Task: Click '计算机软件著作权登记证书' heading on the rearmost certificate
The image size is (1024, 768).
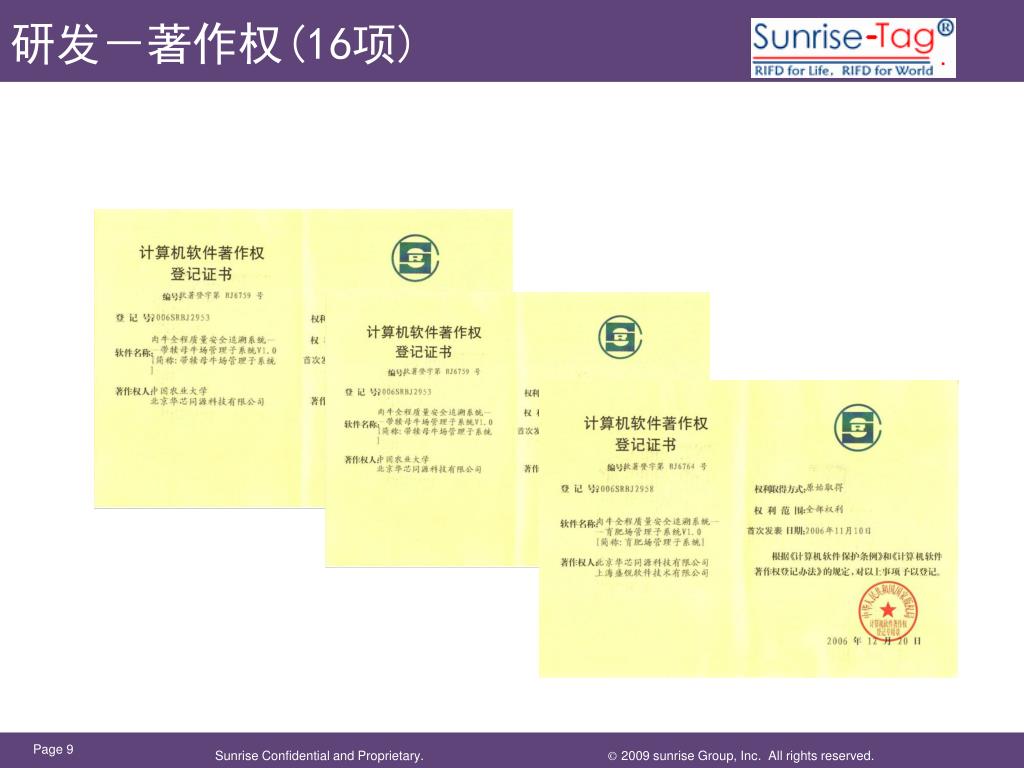Action: point(201,263)
